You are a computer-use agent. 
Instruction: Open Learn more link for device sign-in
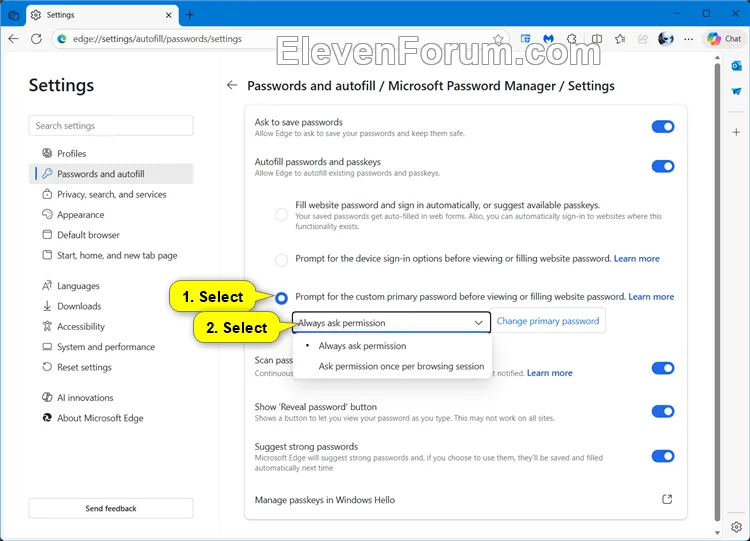tap(637, 259)
